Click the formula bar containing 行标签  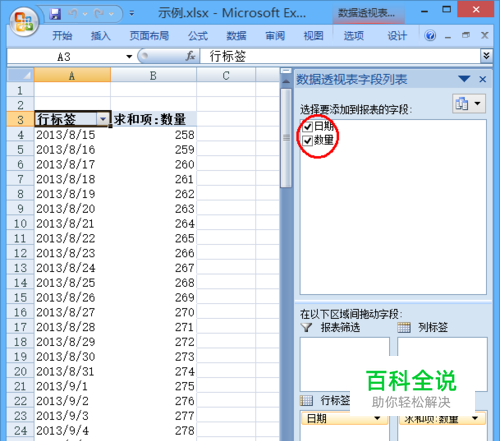340,56
